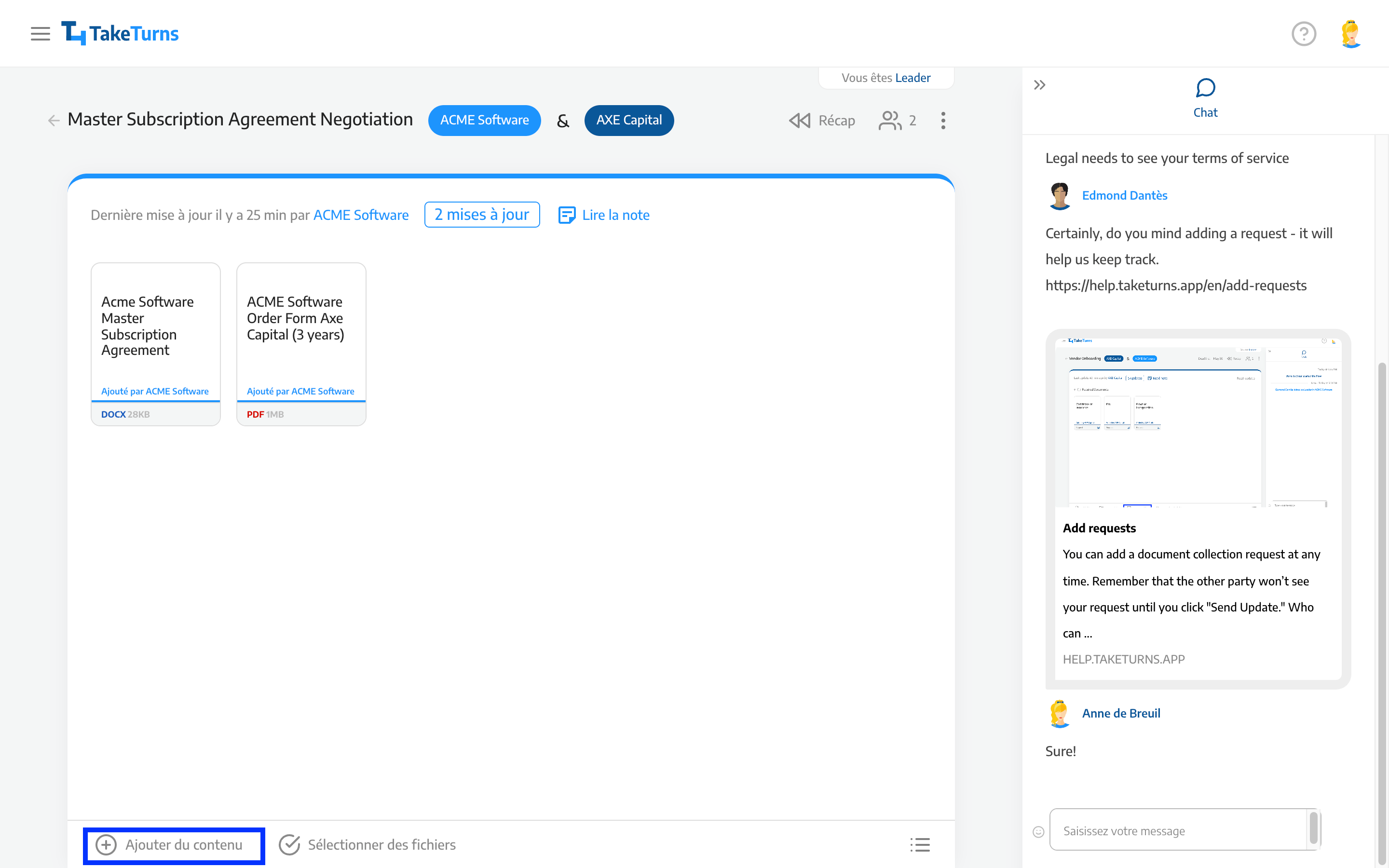Open the help question mark icon
Image resolution: width=1389 pixels, height=868 pixels.
1304,34
